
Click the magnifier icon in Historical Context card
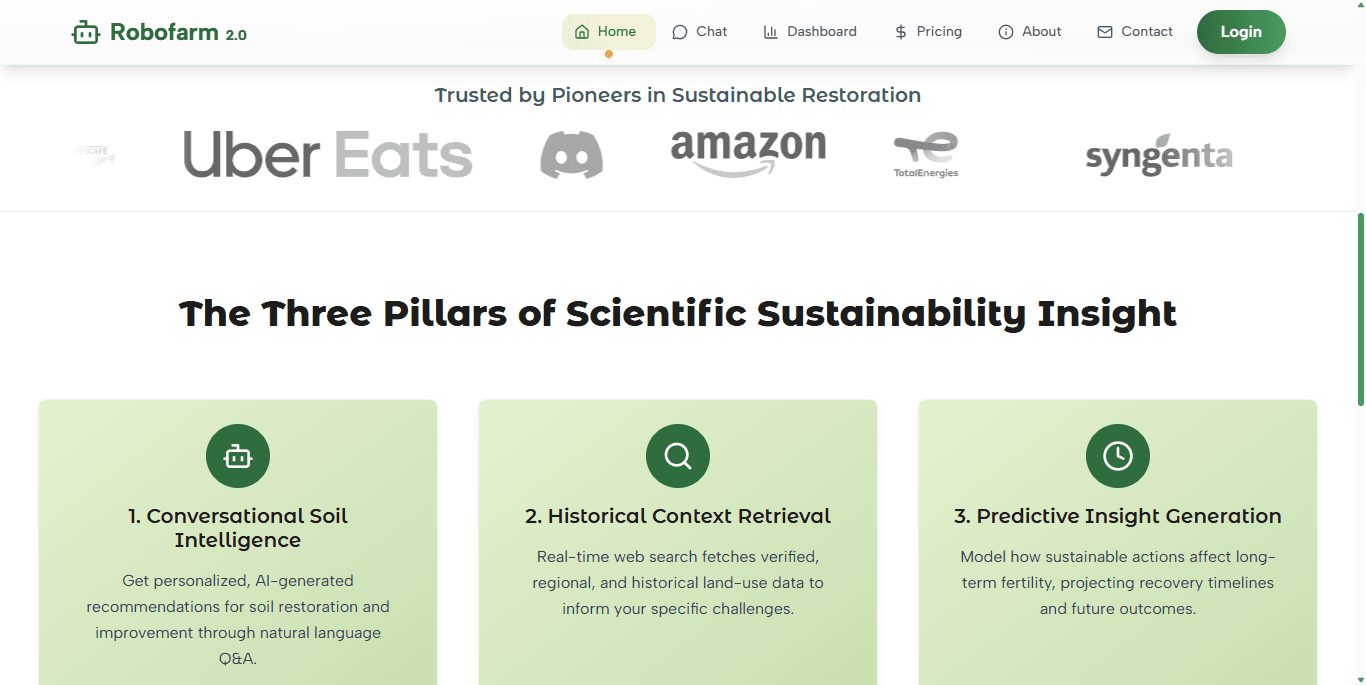(x=678, y=456)
